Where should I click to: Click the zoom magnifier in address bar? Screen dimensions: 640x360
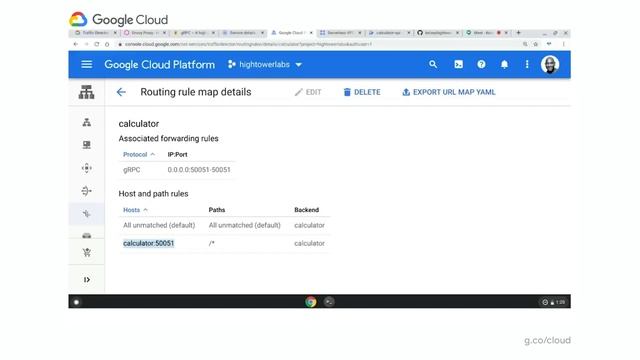point(525,44)
